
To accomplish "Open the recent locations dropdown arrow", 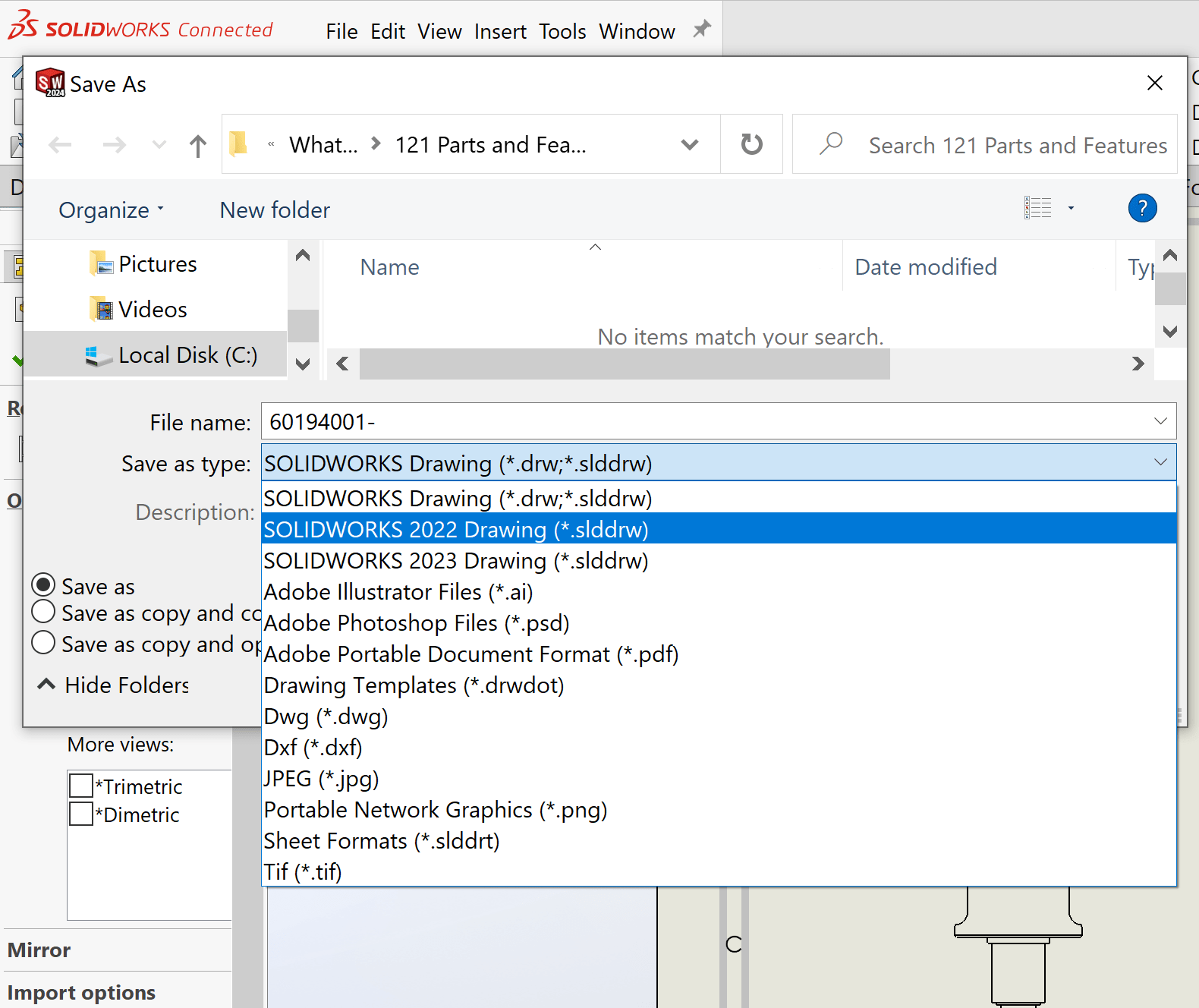I will click(x=159, y=144).
